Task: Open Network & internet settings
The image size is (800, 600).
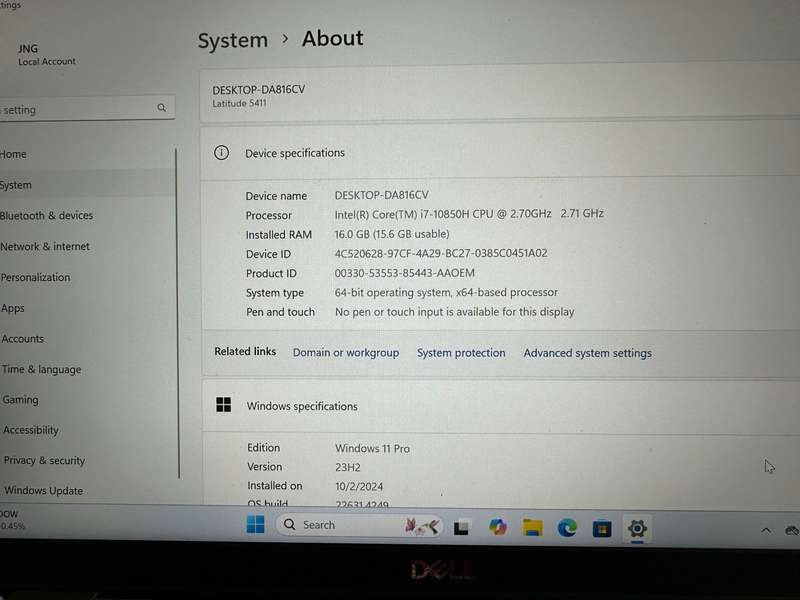Action: coord(45,246)
